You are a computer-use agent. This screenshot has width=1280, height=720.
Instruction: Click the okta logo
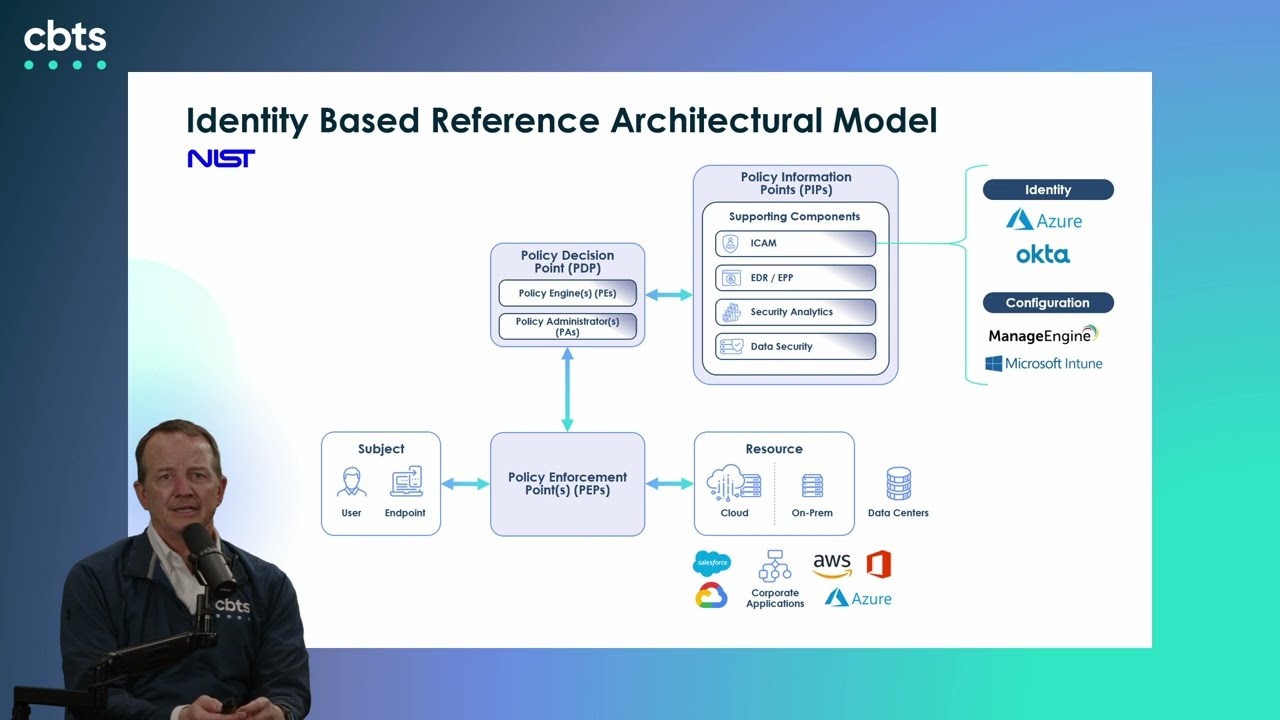tap(1043, 254)
